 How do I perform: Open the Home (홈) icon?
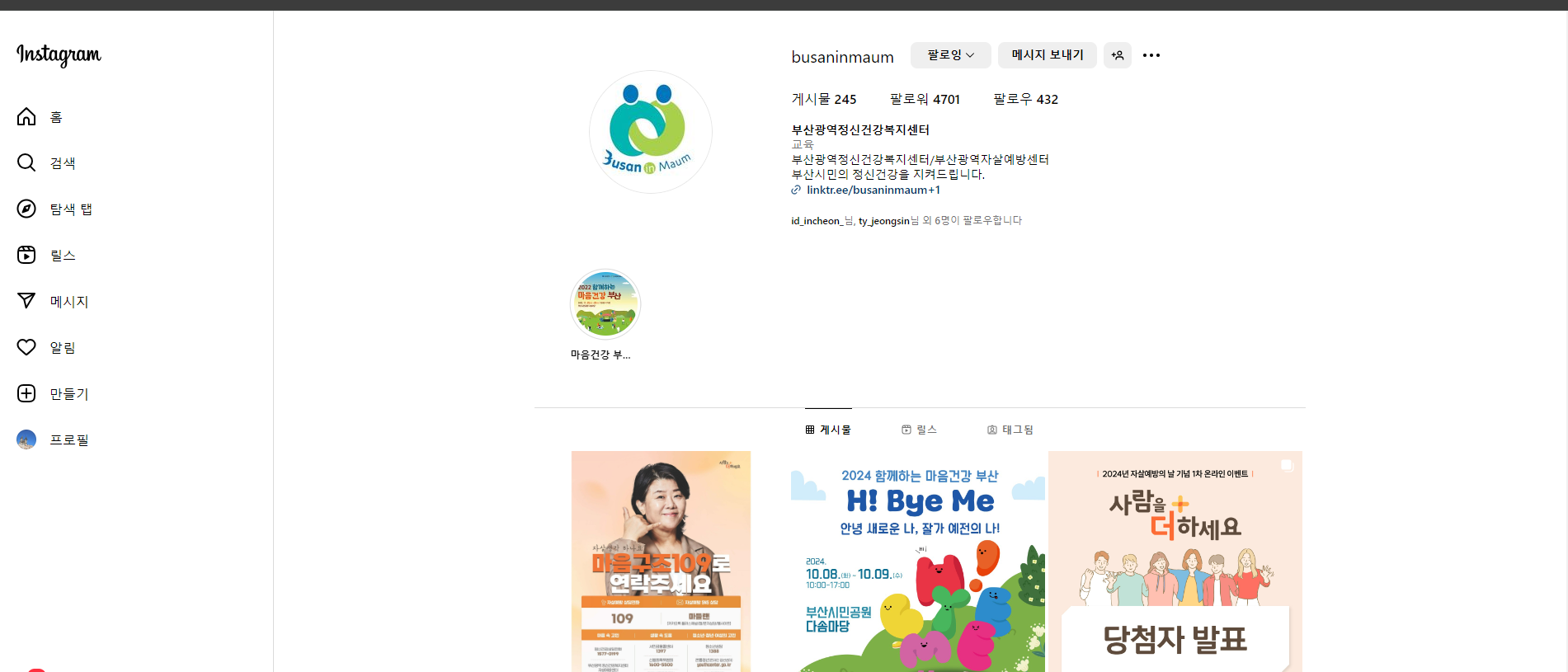[26, 117]
